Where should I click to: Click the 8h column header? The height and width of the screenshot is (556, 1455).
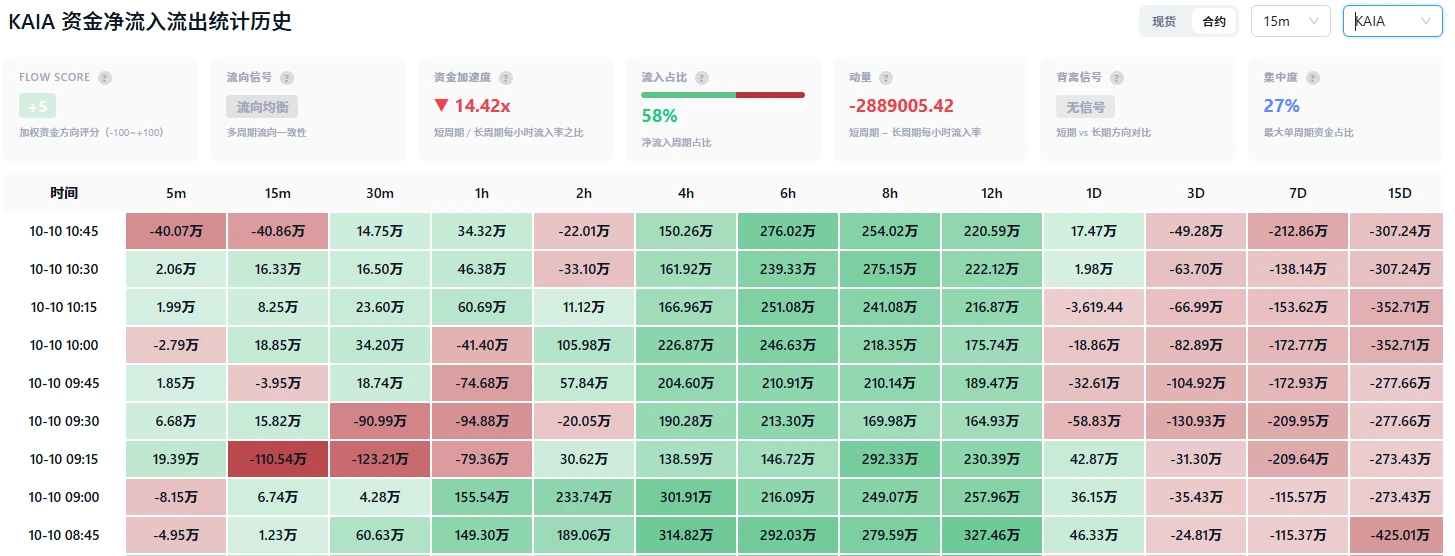click(890, 193)
